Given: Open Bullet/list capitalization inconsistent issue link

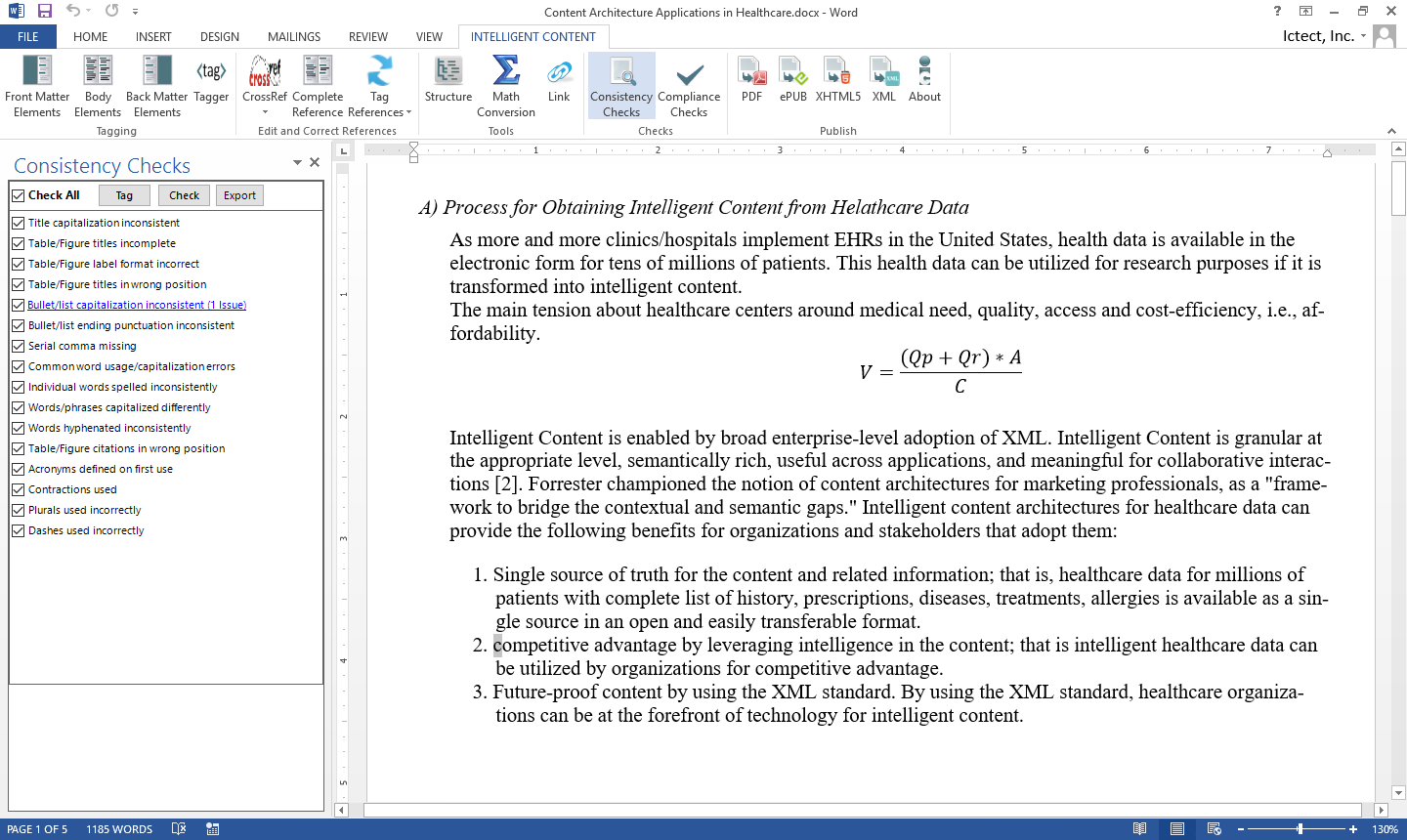Looking at the screenshot, I should coord(137,305).
